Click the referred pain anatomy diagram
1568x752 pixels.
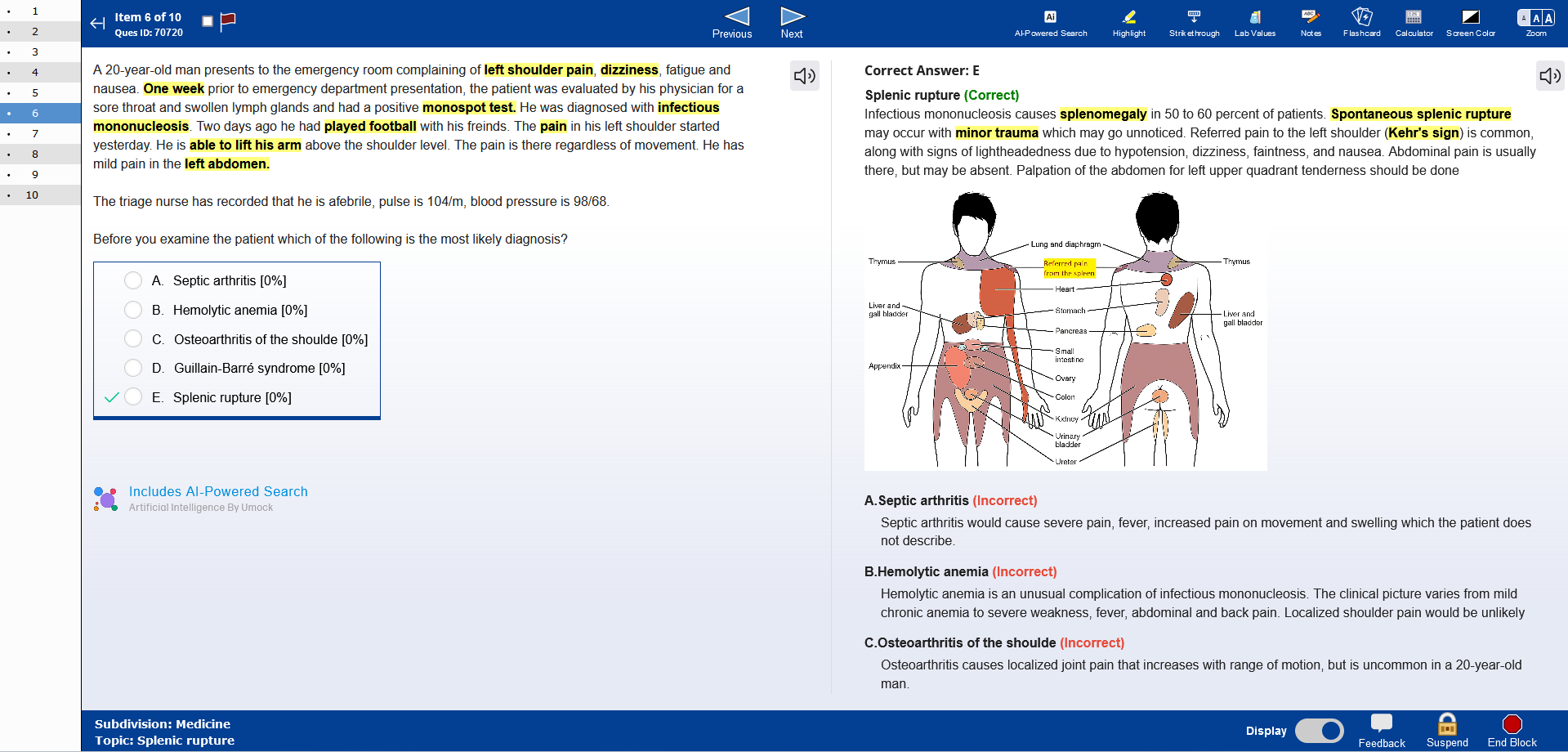coord(1065,330)
